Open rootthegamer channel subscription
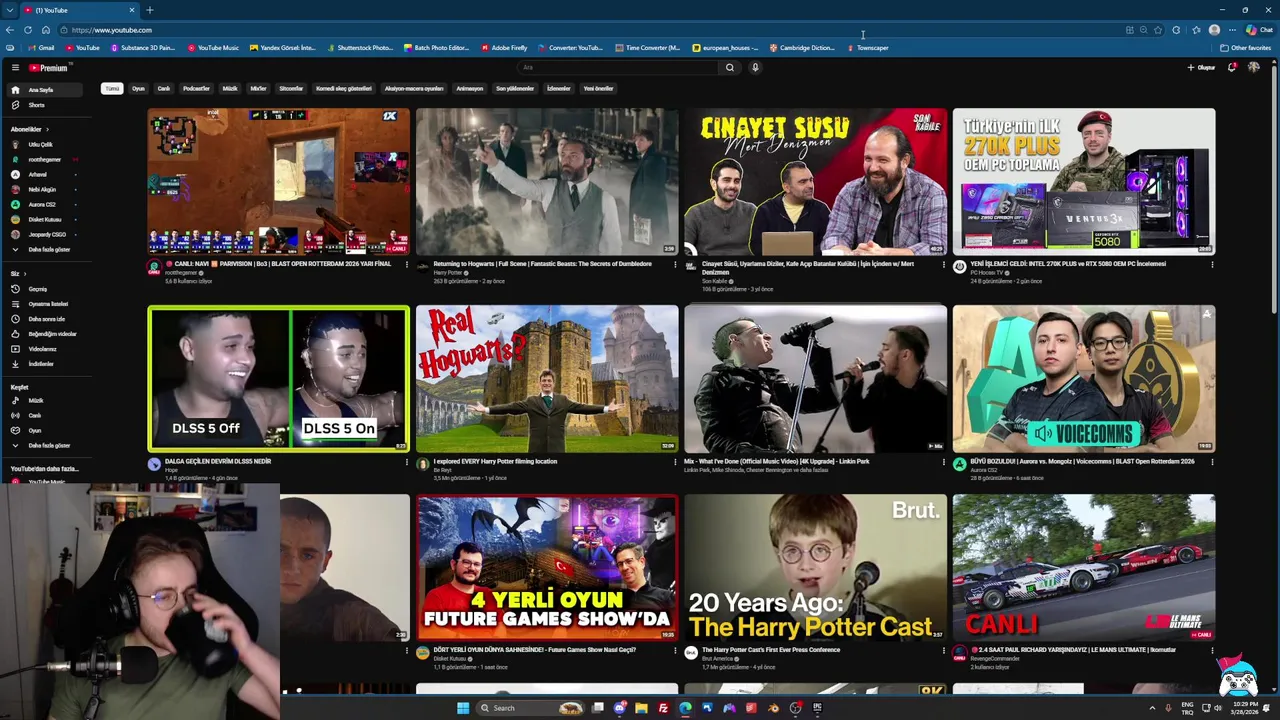 [45, 159]
